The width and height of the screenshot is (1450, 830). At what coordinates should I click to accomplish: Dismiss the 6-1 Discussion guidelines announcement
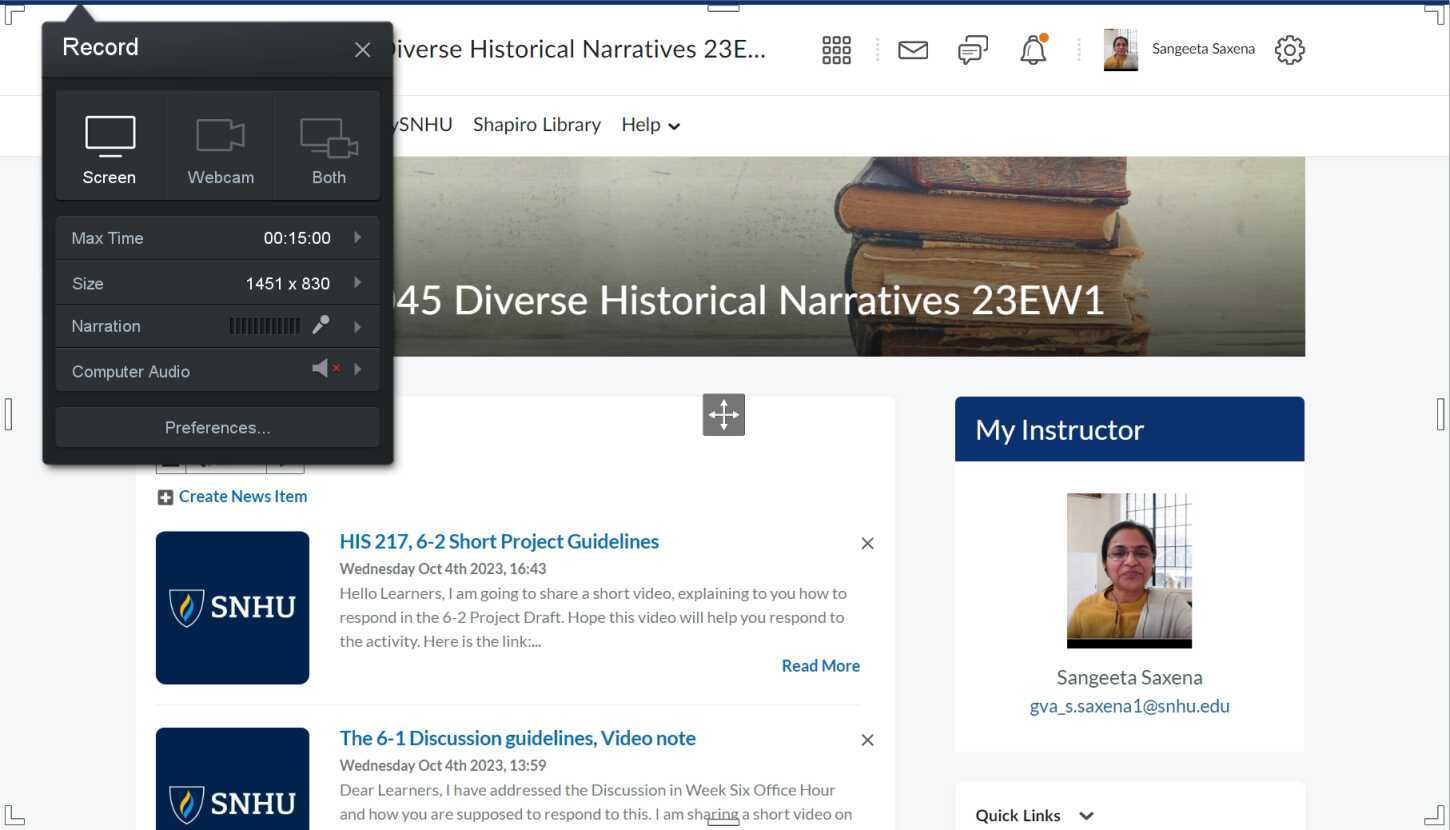(x=867, y=739)
